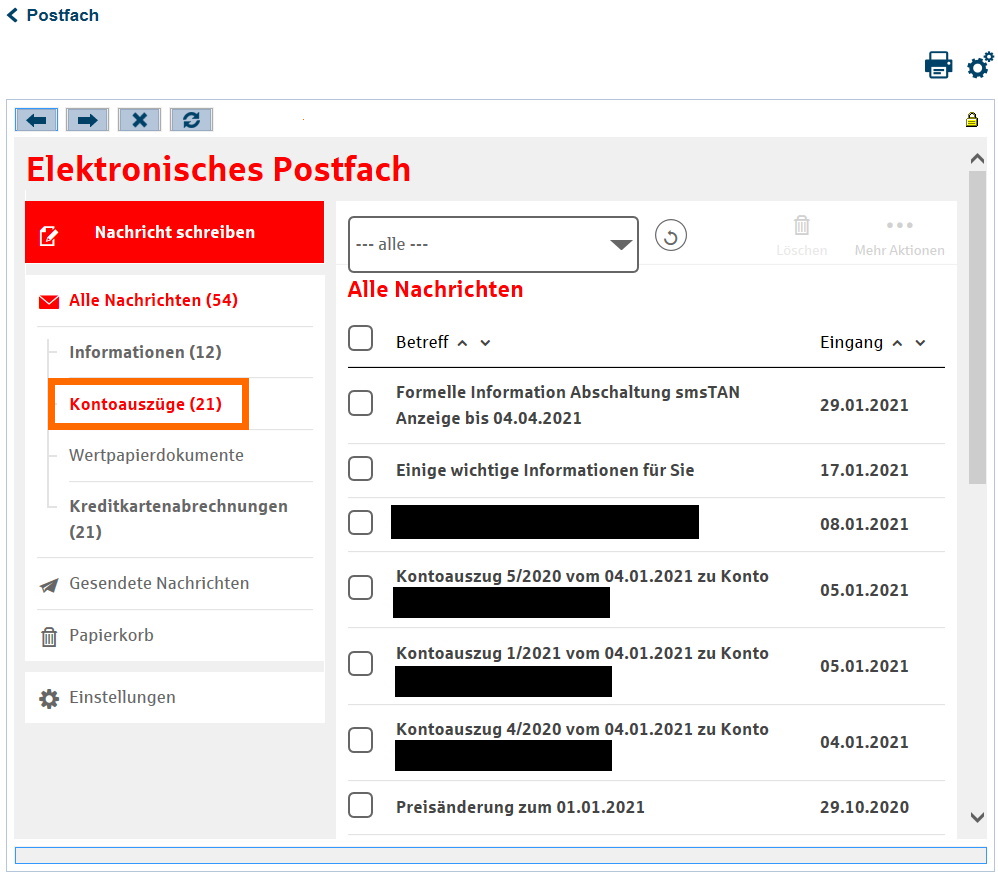The width and height of the screenshot is (998, 874).
Task: Tick the select-all checkbox beside Betreff
Action: [x=361, y=338]
